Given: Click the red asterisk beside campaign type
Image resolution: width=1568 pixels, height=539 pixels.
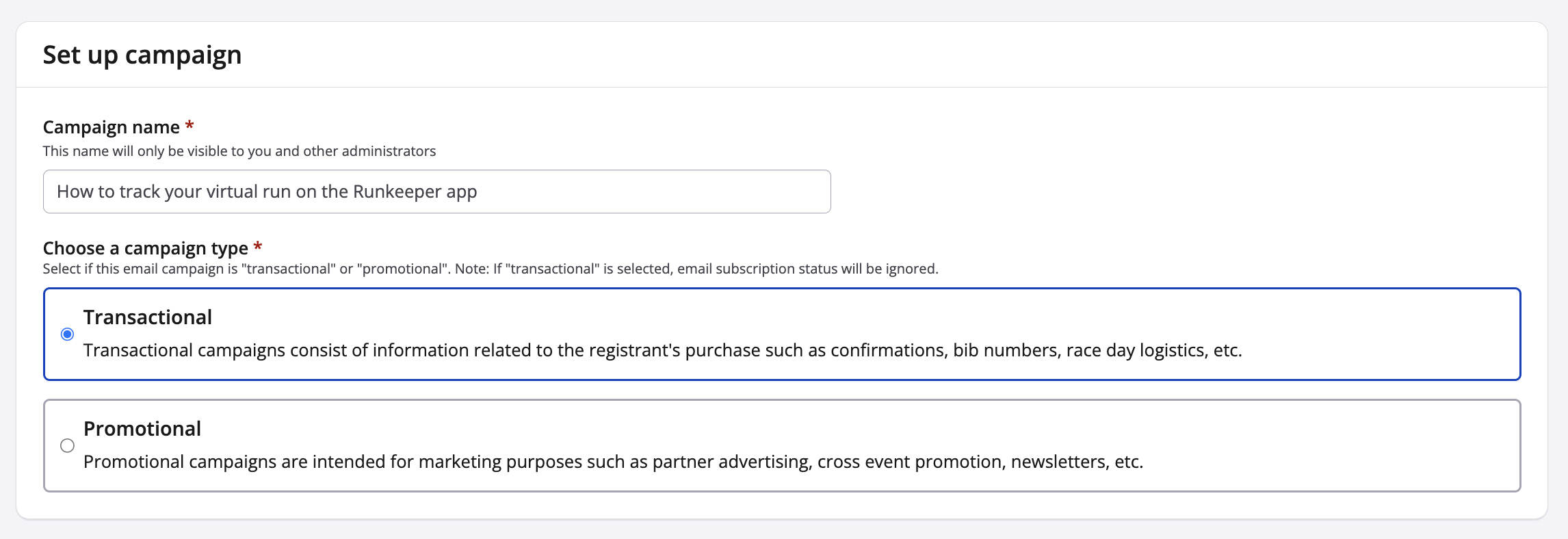Looking at the screenshot, I should point(258,247).
